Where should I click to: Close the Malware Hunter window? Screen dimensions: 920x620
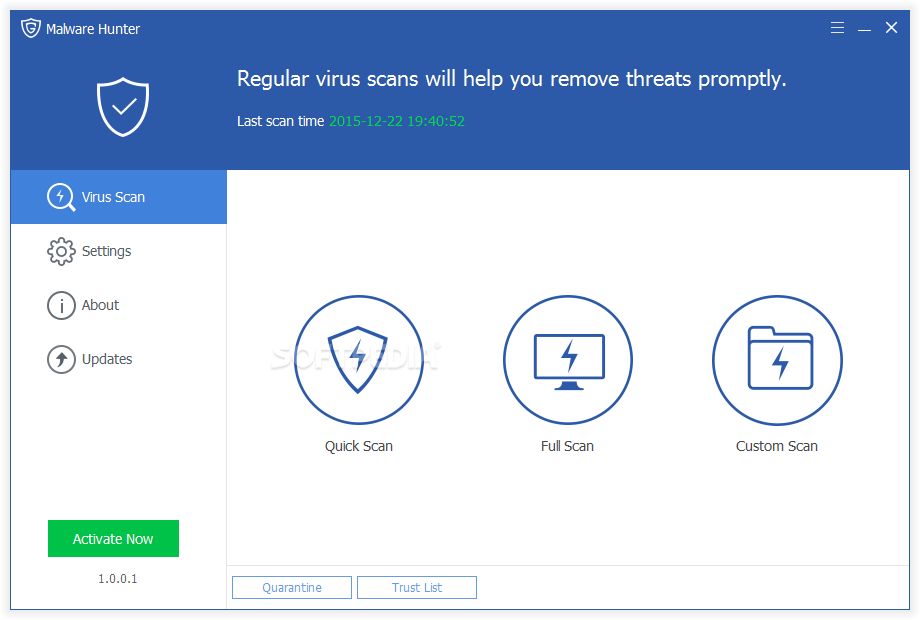point(891,28)
